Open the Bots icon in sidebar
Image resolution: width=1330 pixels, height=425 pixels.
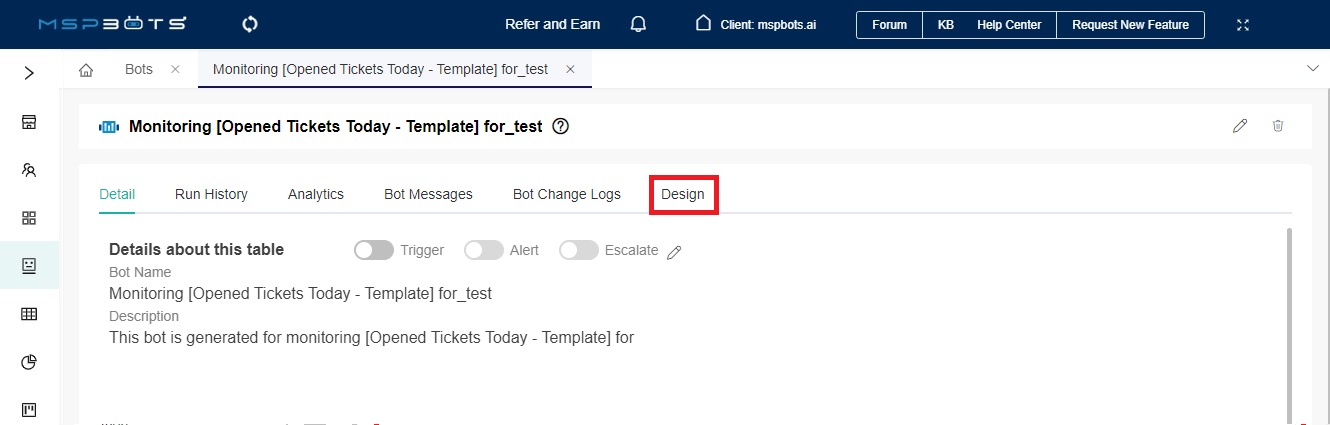tap(29, 265)
